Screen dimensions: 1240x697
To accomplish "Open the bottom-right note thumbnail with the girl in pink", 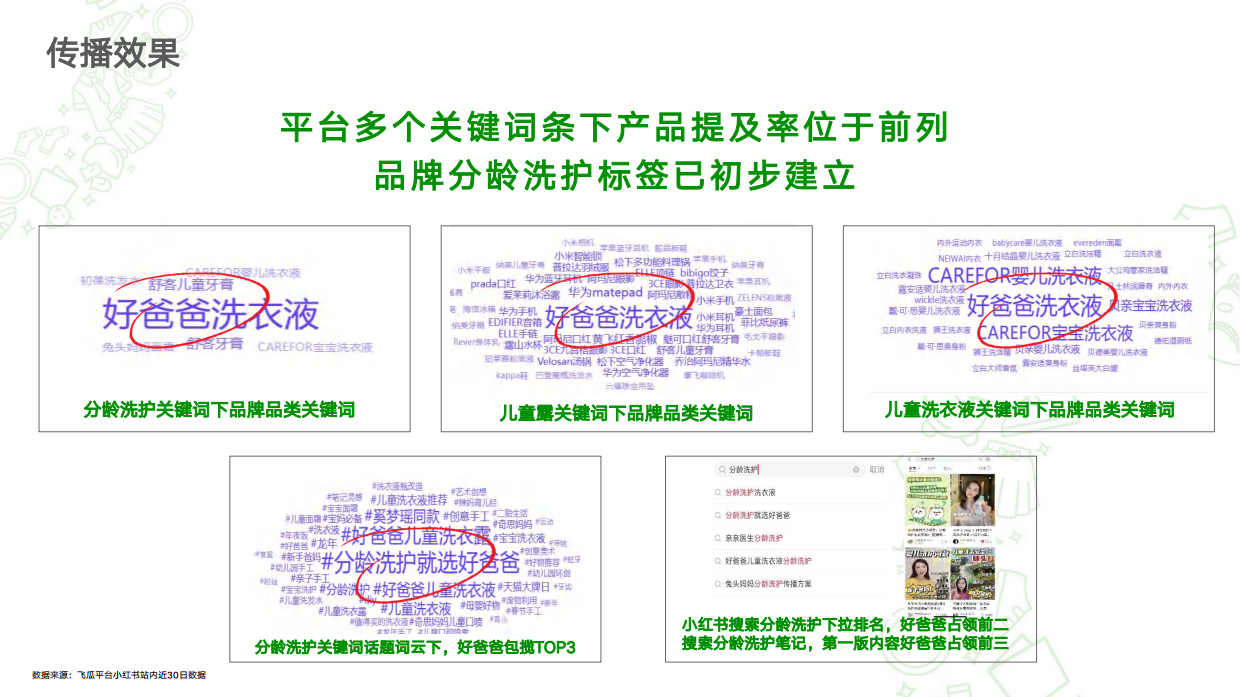I will (972, 573).
